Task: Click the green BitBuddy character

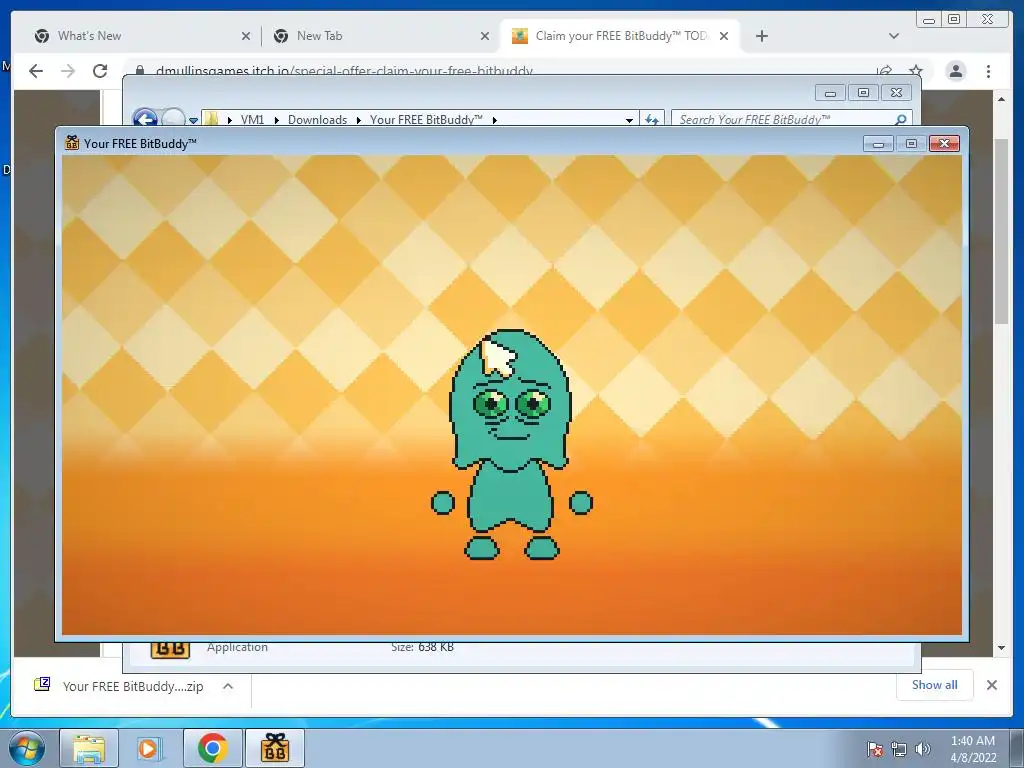Action: 511,445
